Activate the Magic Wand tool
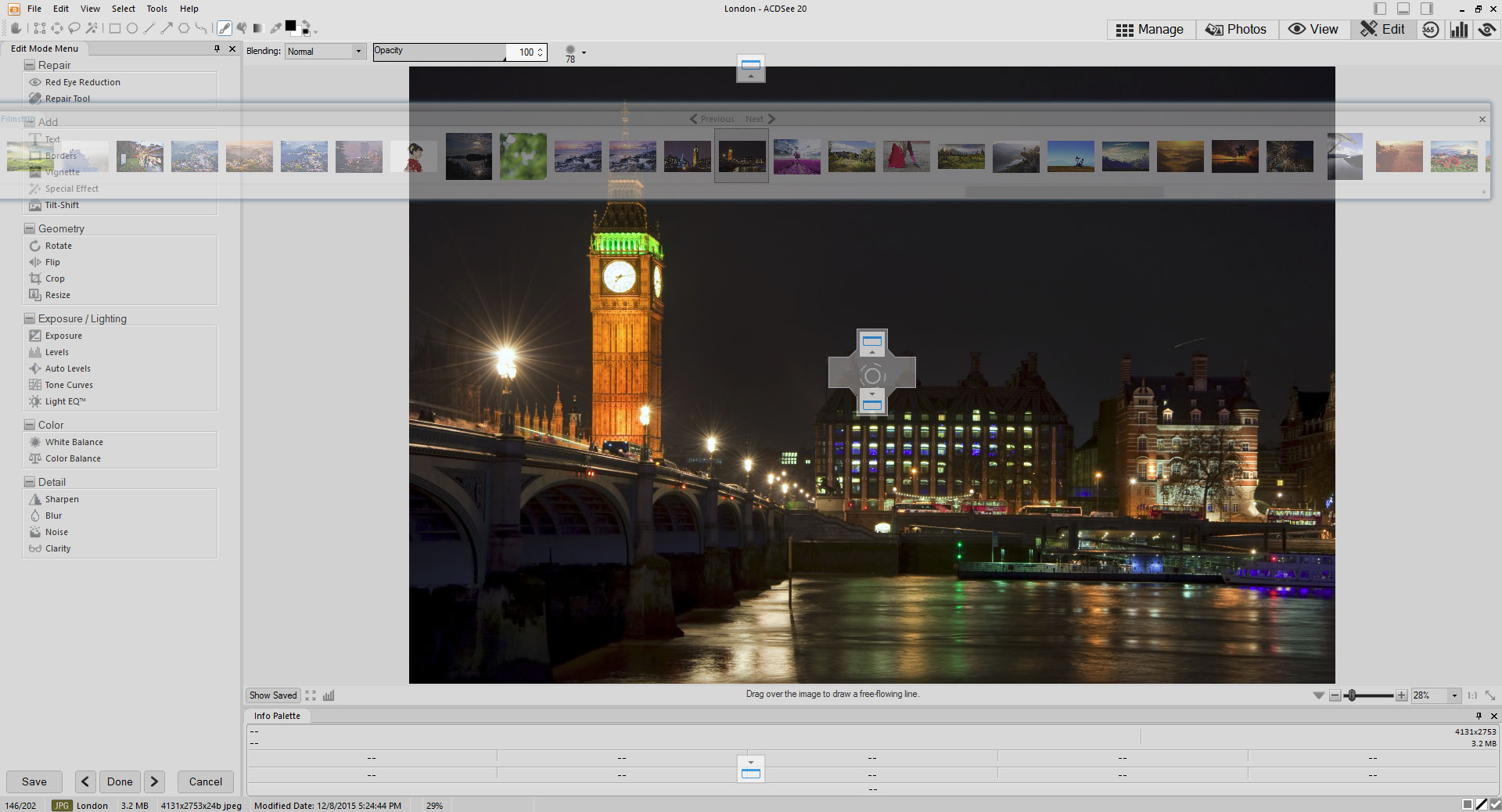1502x812 pixels. click(92, 28)
